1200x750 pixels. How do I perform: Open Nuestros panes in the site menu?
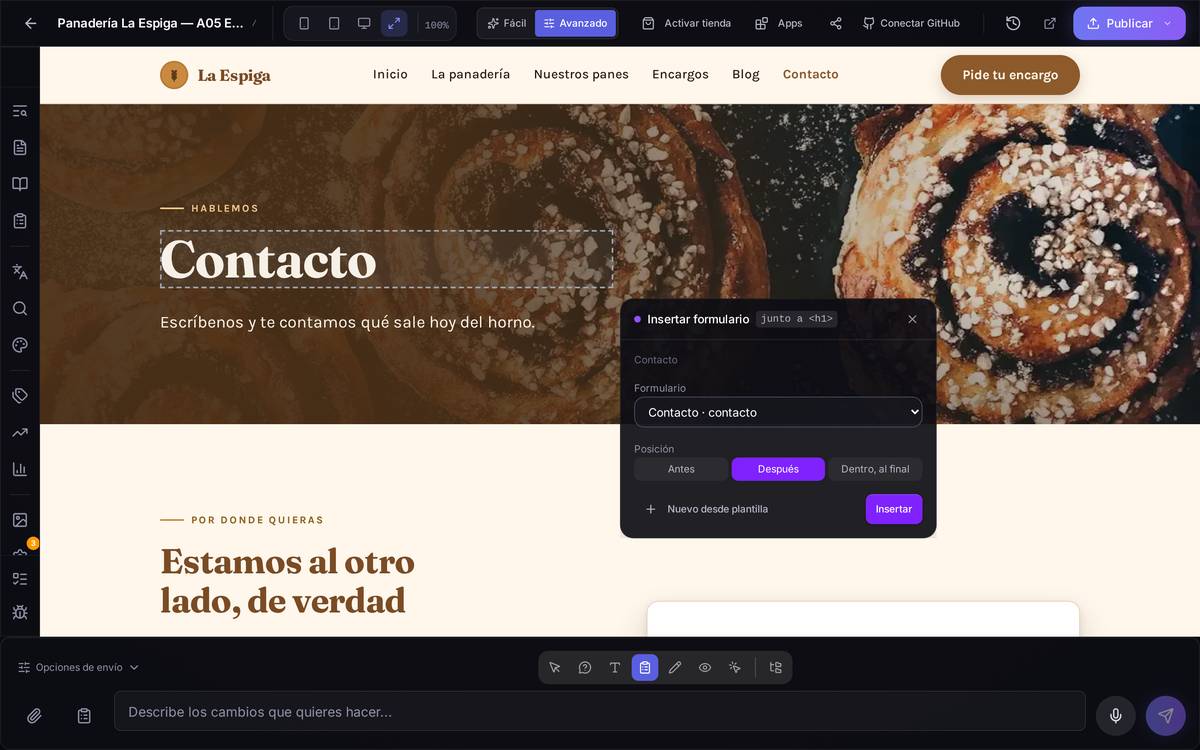click(x=581, y=74)
